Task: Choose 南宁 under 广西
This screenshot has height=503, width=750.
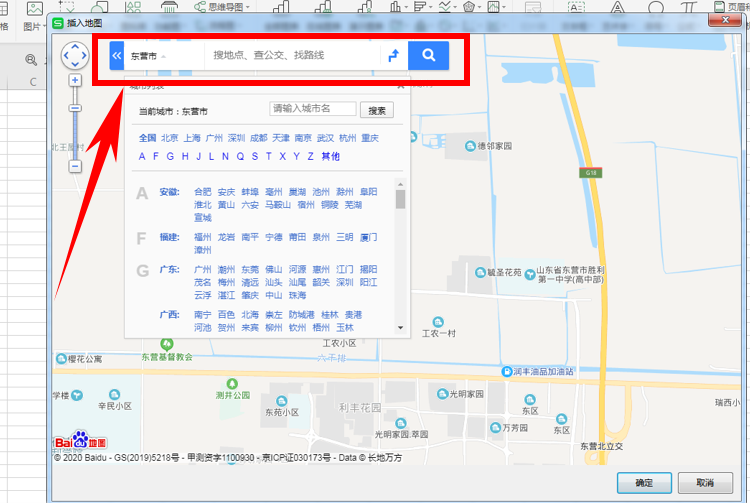Action: click(x=203, y=315)
